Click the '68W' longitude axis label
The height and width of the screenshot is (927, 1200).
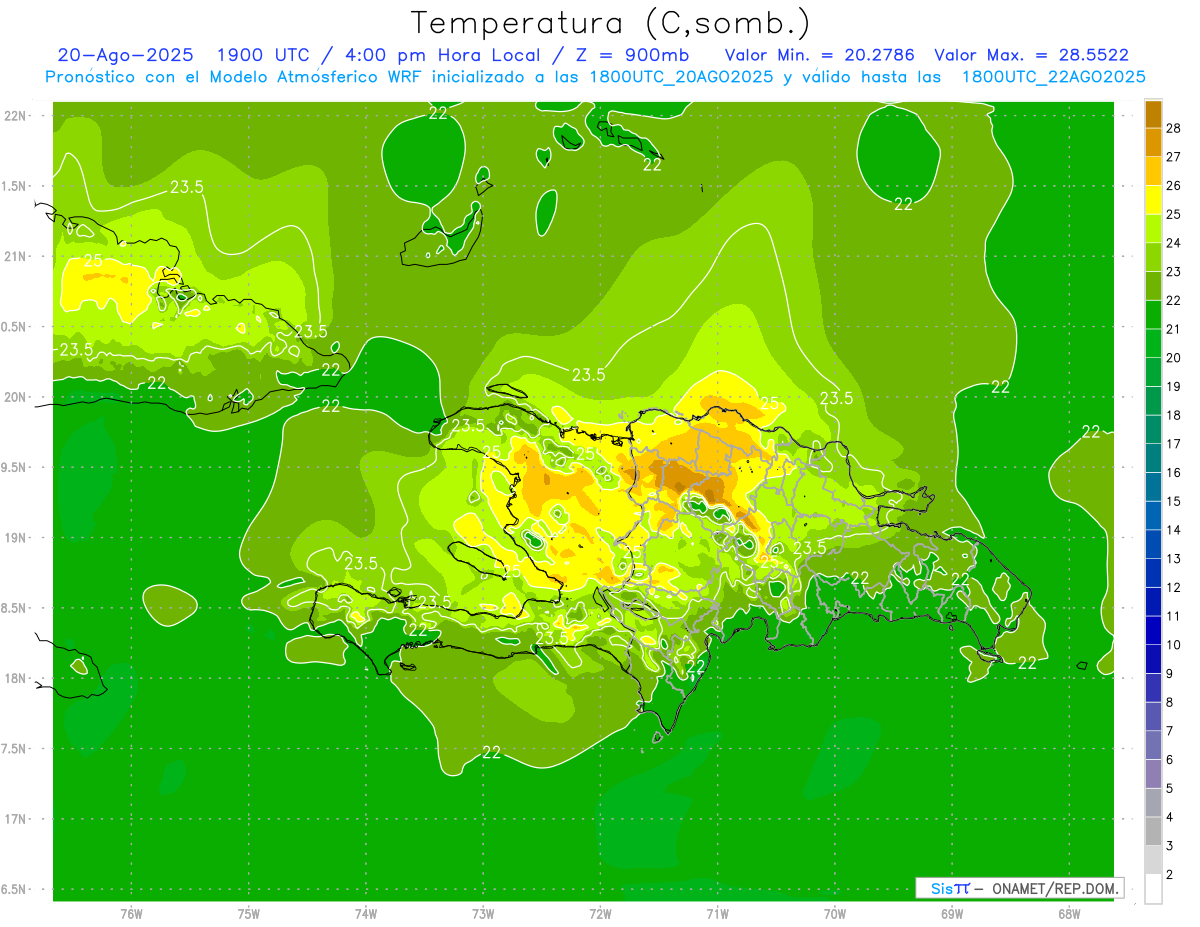click(x=1069, y=914)
